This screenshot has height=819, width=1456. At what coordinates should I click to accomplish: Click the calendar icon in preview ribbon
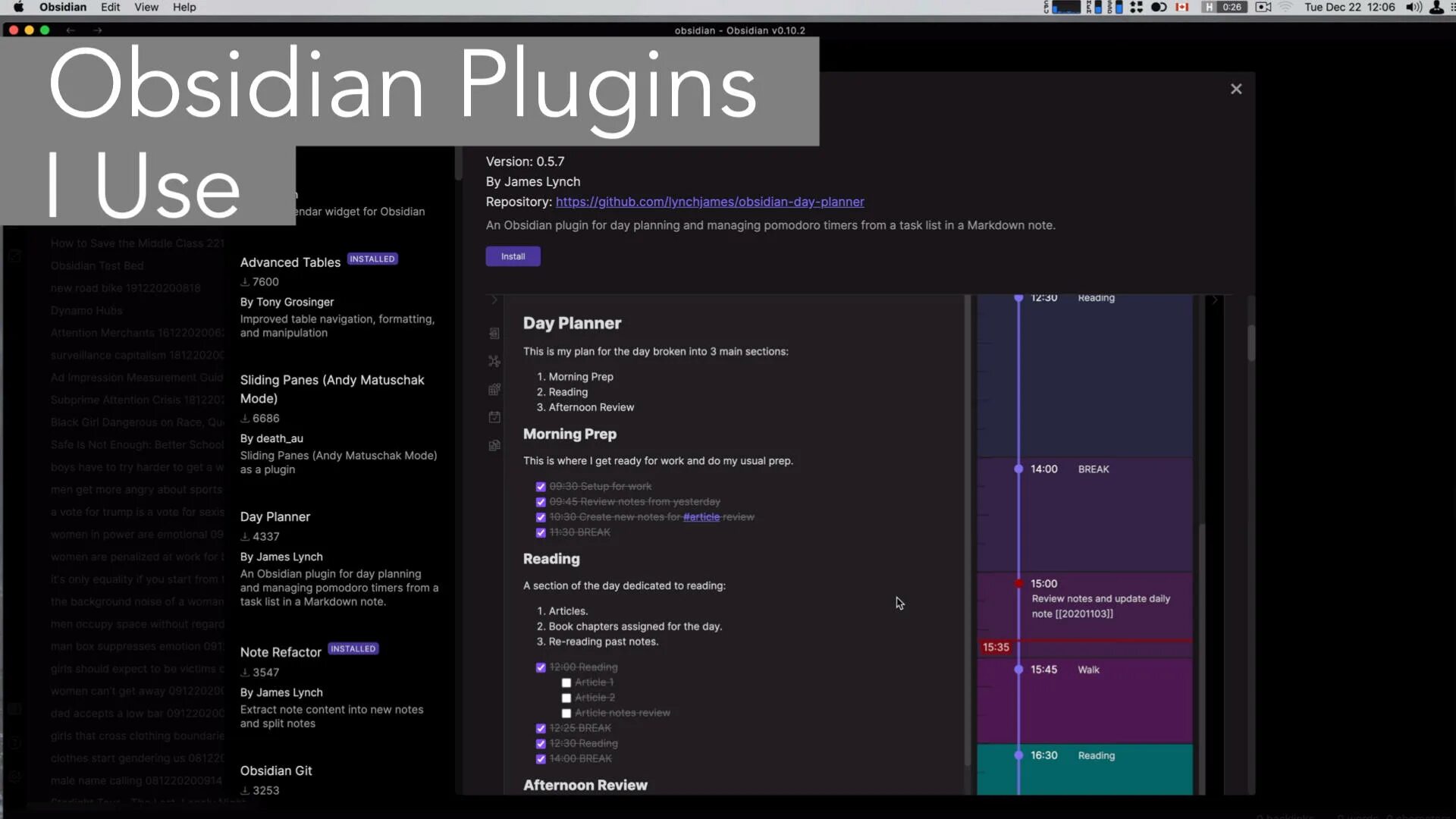[494, 417]
